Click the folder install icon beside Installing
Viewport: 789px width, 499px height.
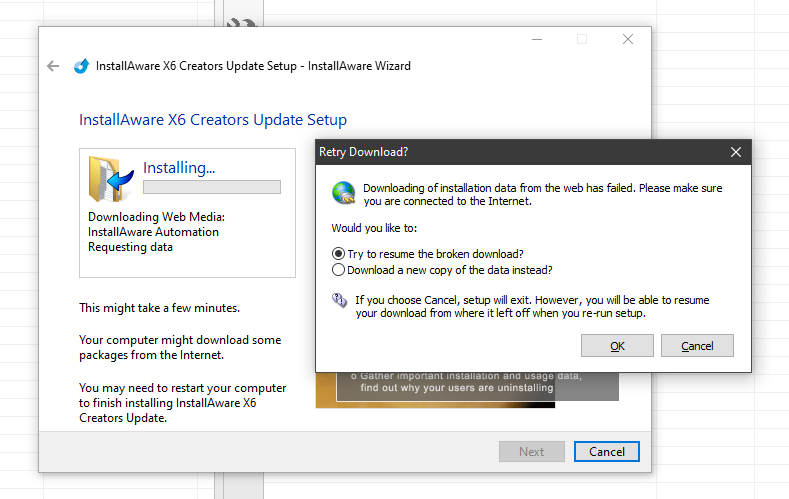(111, 179)
